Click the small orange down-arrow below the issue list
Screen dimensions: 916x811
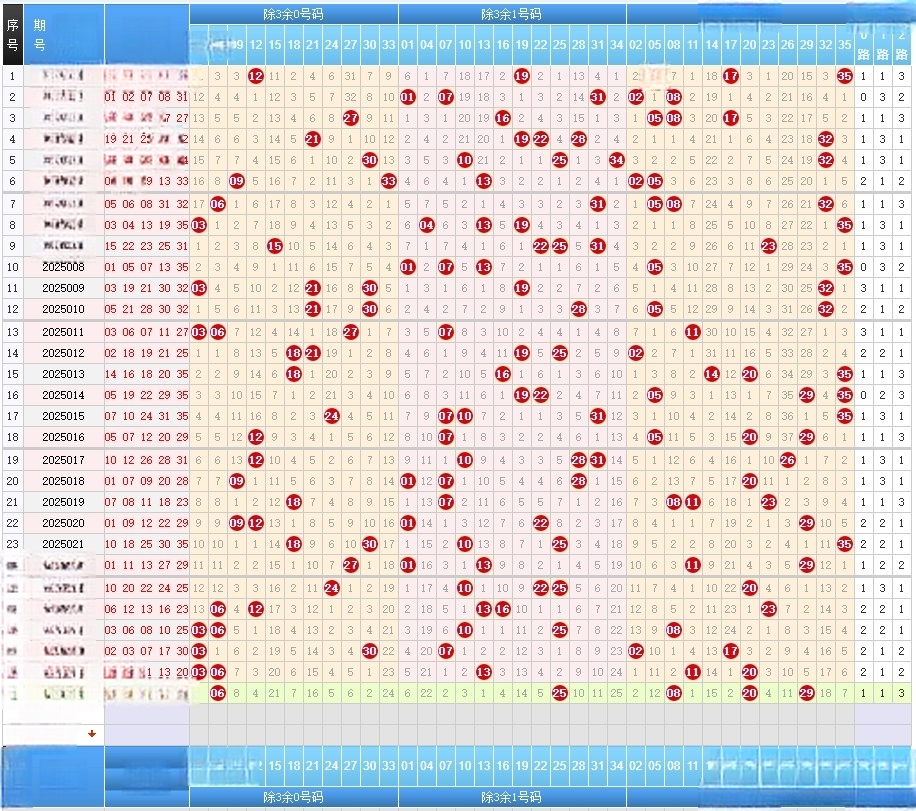point(92,734)
